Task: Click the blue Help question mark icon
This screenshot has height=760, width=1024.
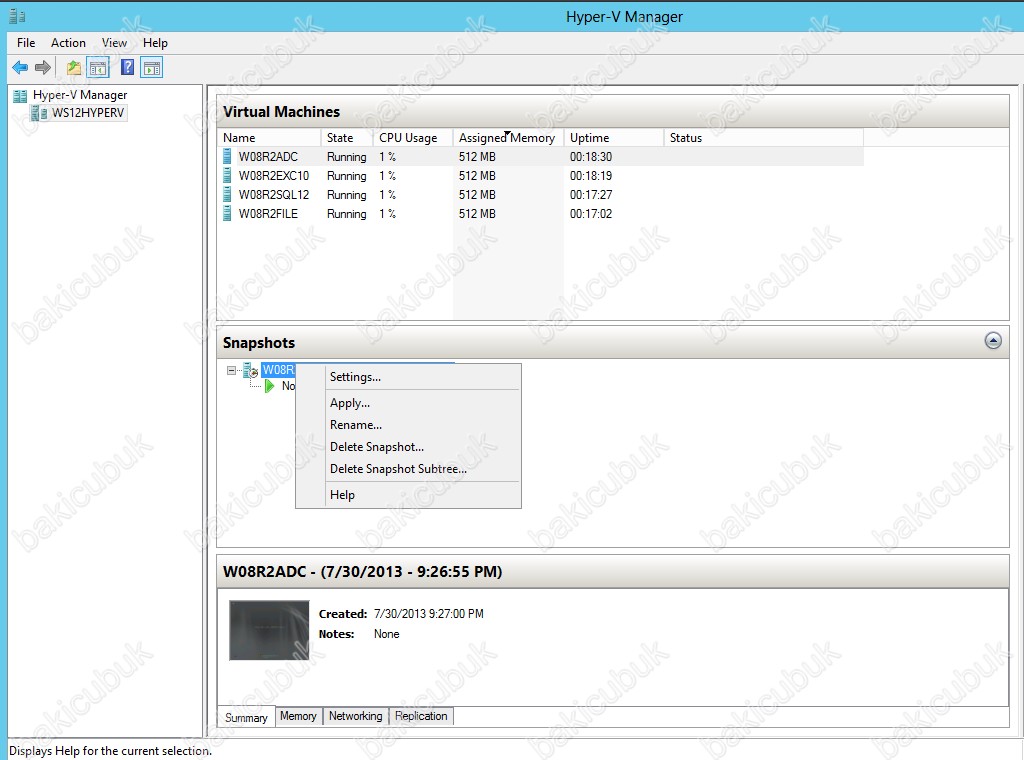Action: tap(128, 67)
